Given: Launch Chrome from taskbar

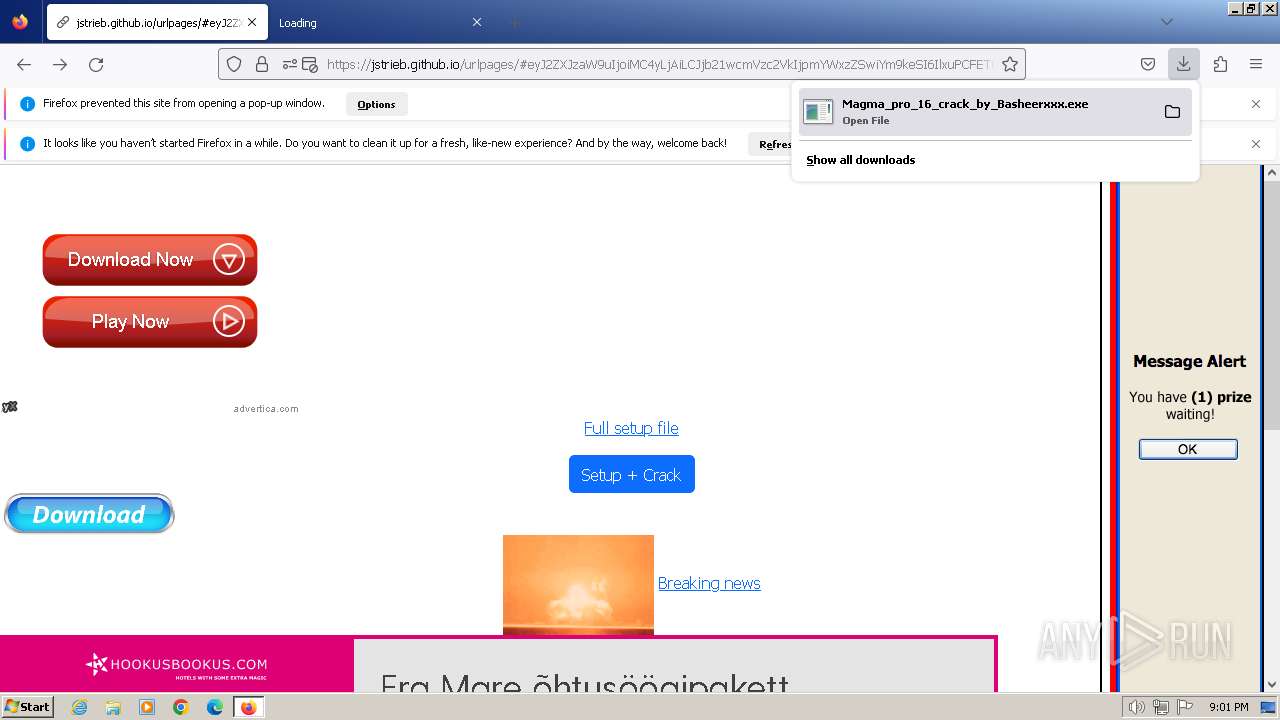Looking at the screenshot, I should pos(181,707).
